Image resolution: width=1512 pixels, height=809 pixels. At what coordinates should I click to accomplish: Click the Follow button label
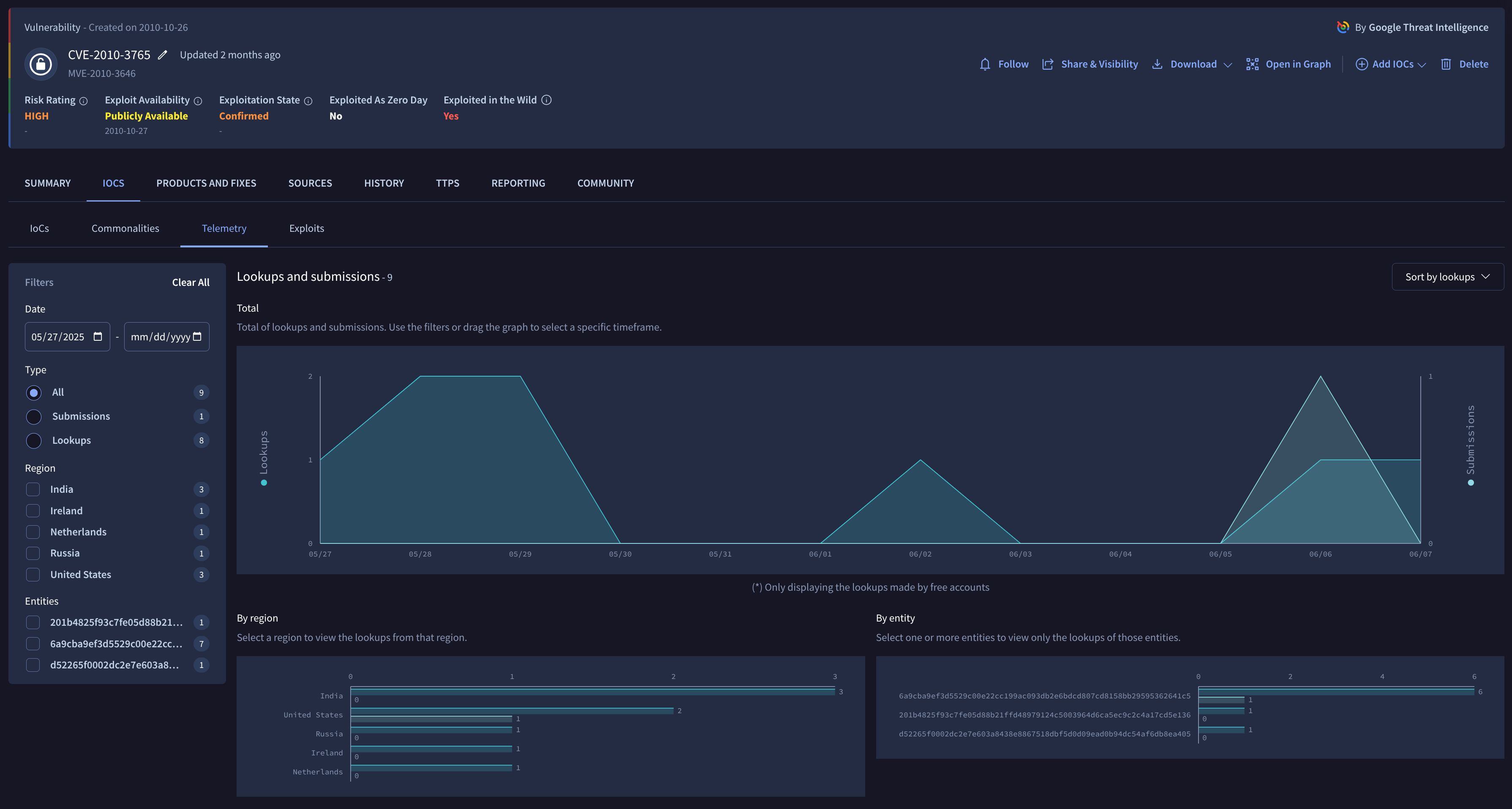click(1013, 65)
